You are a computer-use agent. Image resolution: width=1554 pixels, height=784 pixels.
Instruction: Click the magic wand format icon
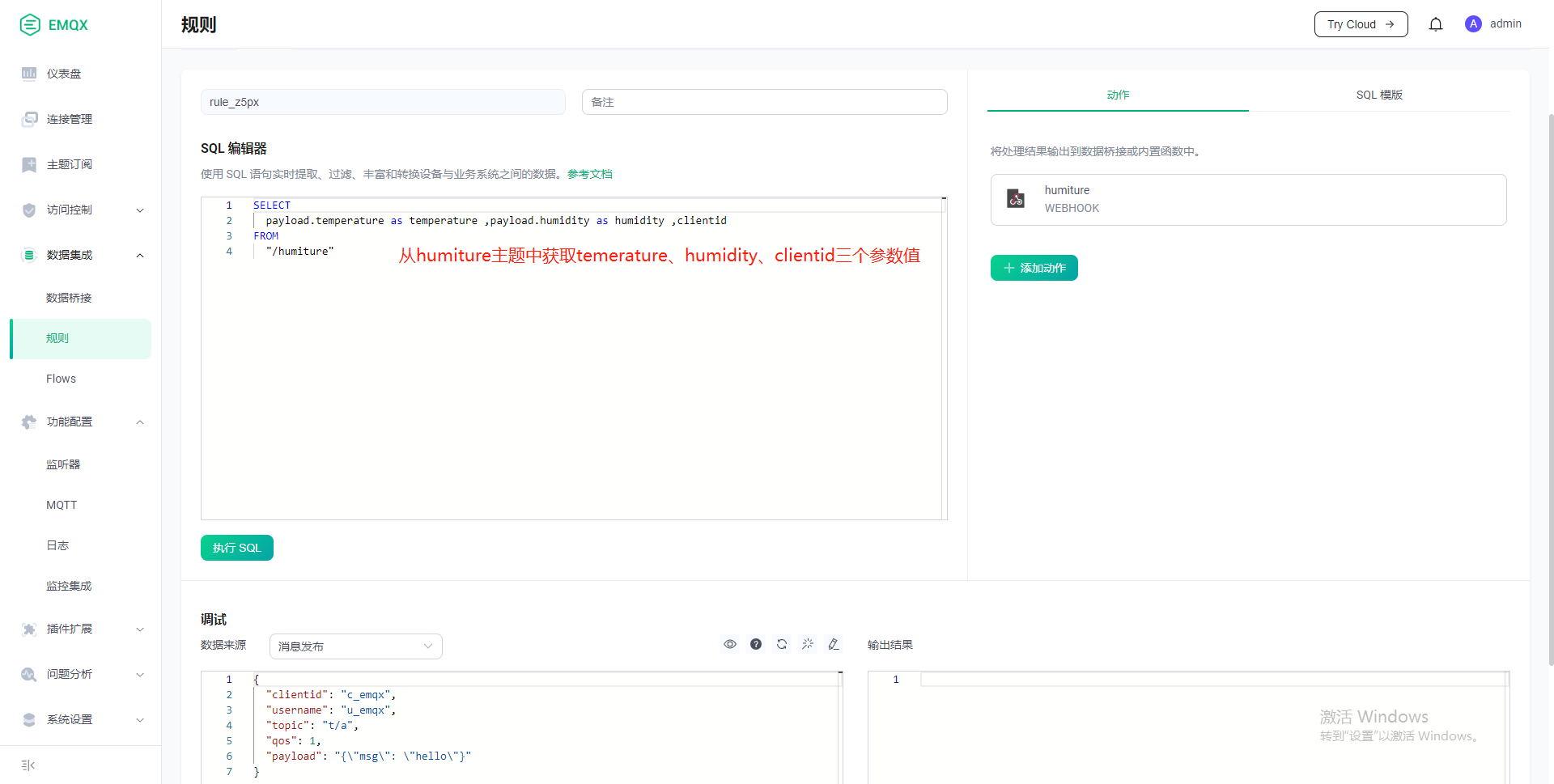pos(808,644)
